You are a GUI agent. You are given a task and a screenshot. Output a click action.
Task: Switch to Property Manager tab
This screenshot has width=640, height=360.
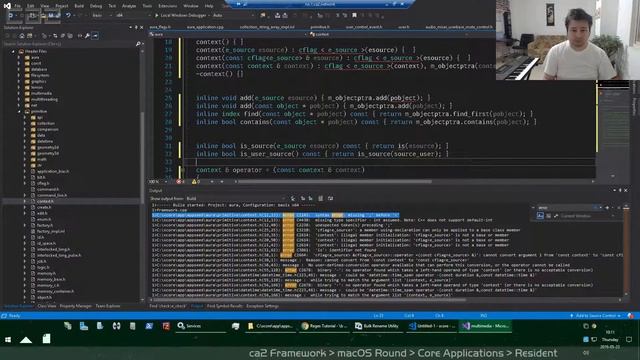pyautogui.click(x=75, y=306)
